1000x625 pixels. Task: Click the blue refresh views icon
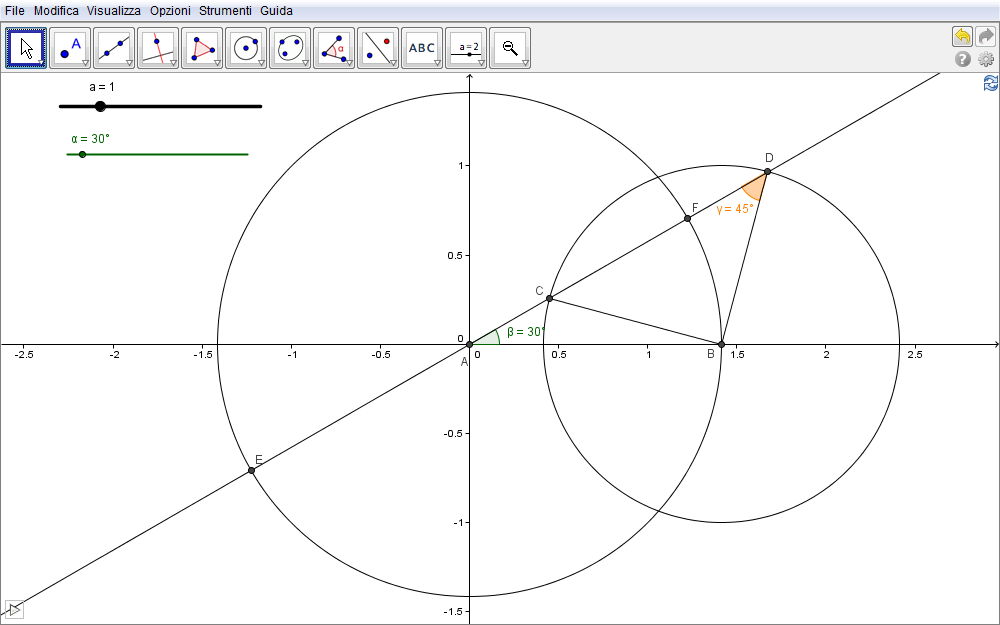(x=990, y=84)
